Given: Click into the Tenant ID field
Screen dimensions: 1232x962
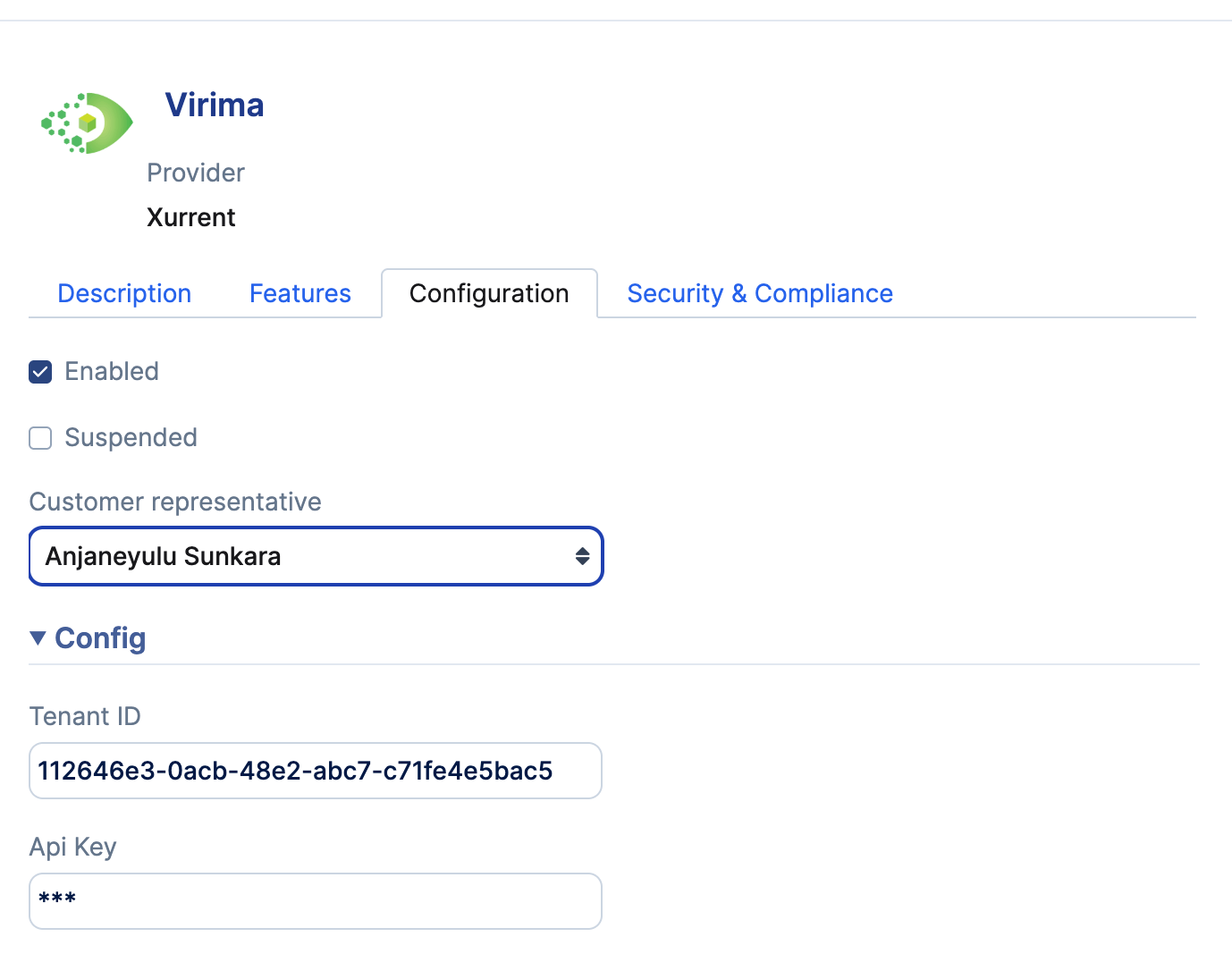Looking at the screenshot, I should pos(316,771).
